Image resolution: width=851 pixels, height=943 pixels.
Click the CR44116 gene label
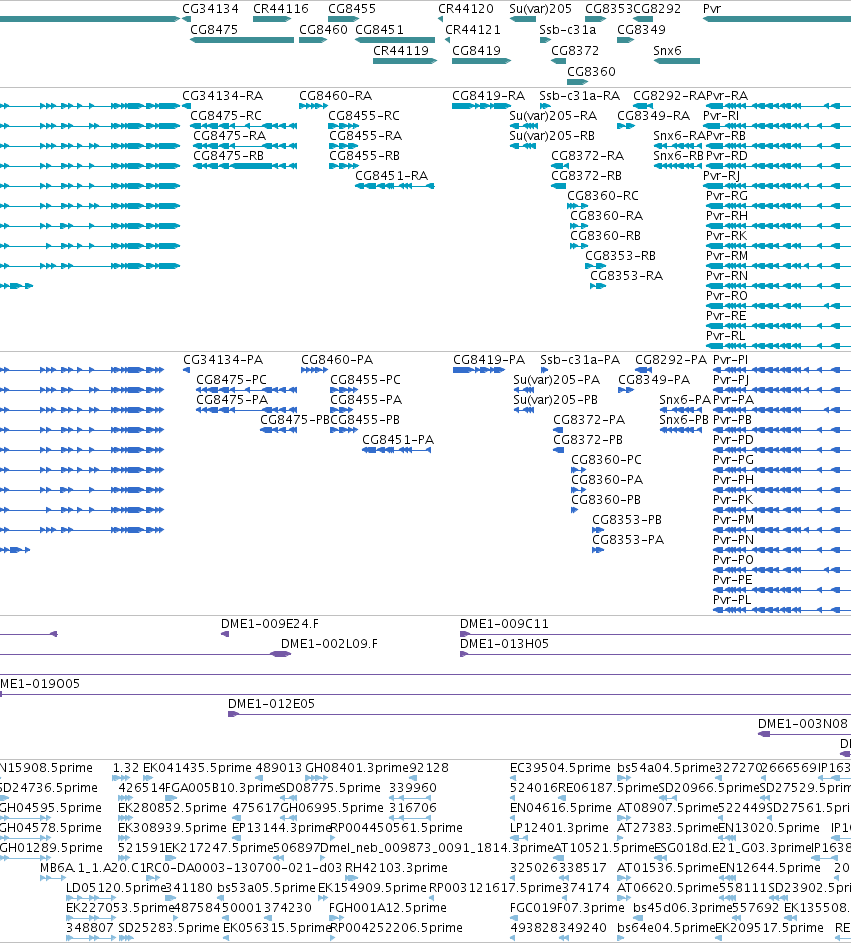(x=281, y=9)
